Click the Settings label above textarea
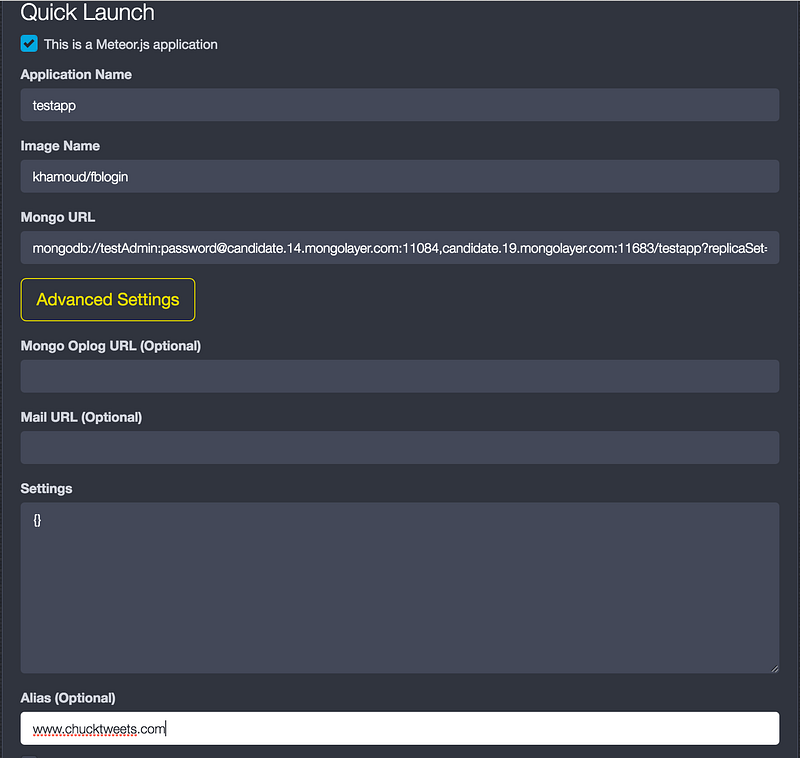This screenshot has height=758, width=800. (x=46, y=489)
